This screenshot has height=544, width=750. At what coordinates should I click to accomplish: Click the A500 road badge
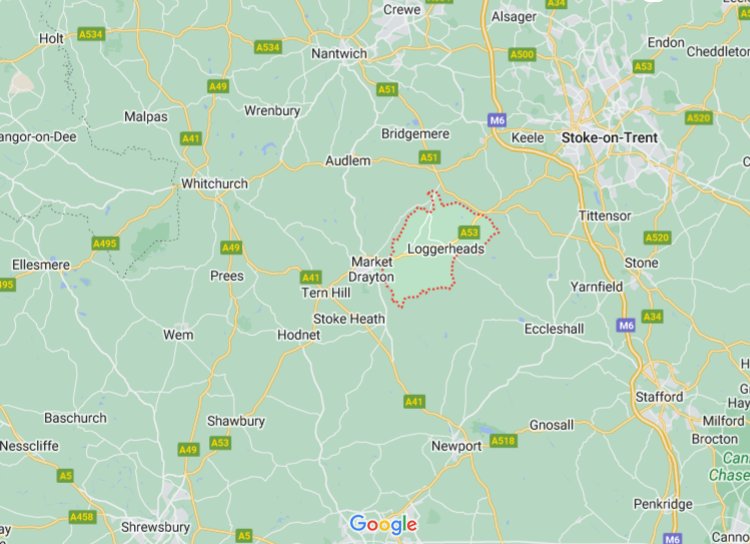pyautogui.click(x=522, y=55)
